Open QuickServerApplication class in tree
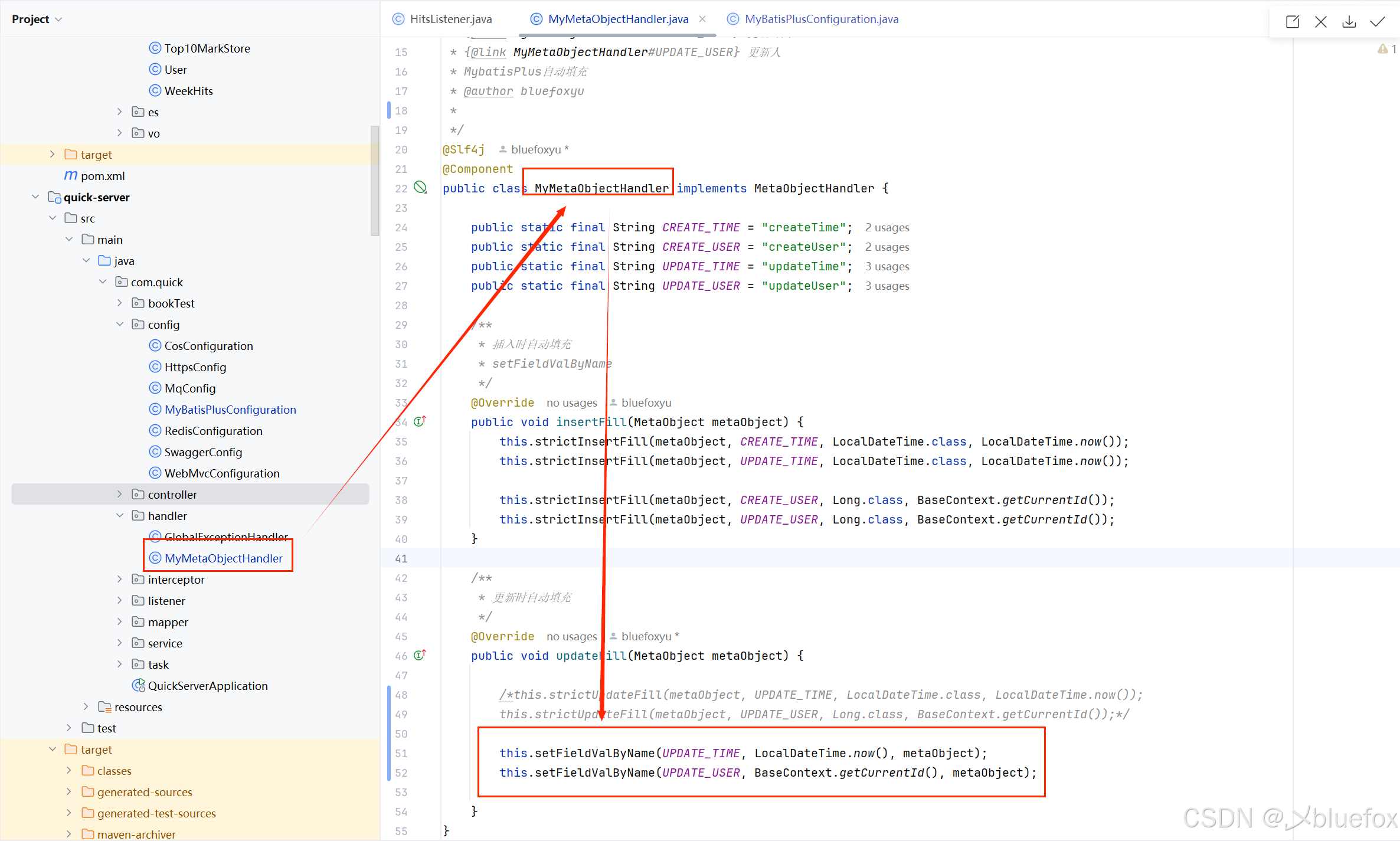Image resolution: width=1400 pixels, height=841 pixels. (207, 685)
